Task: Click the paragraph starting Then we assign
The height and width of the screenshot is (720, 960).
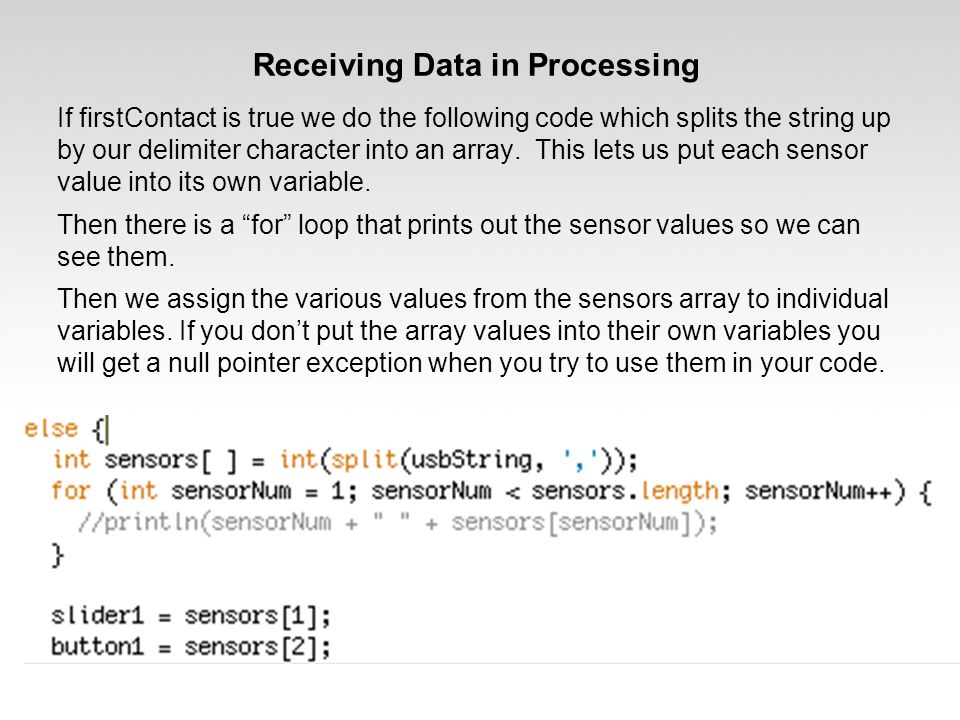Action: tap(472, 331)
